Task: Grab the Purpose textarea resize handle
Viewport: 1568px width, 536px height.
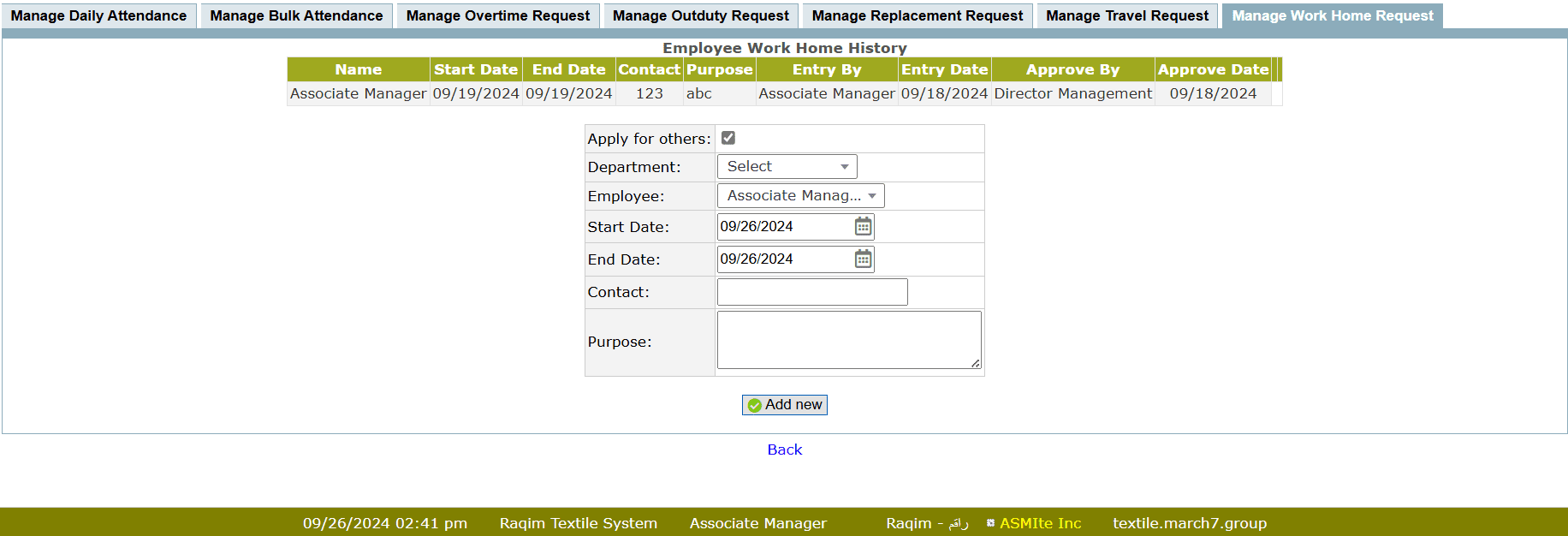Action: click(976, 364)
